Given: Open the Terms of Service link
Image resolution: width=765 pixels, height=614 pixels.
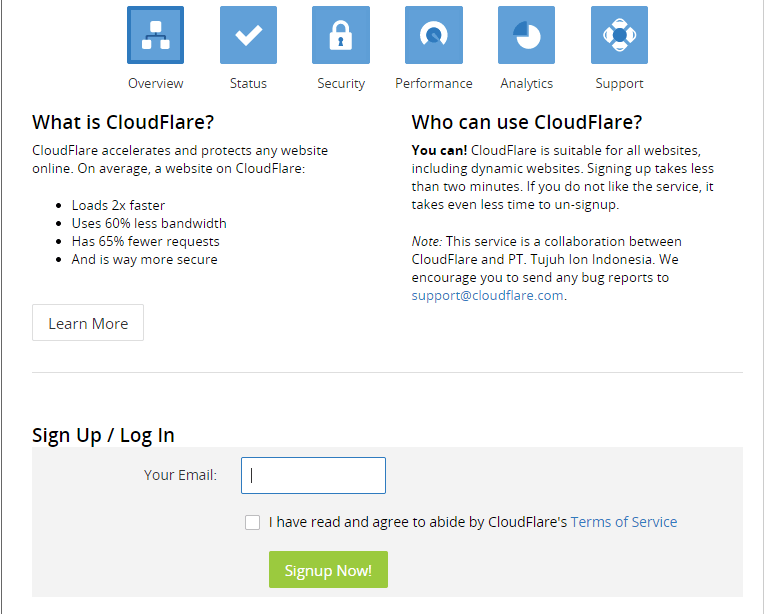Looking at the screenshot, I should pyautogui.click(x=623, y=522).
